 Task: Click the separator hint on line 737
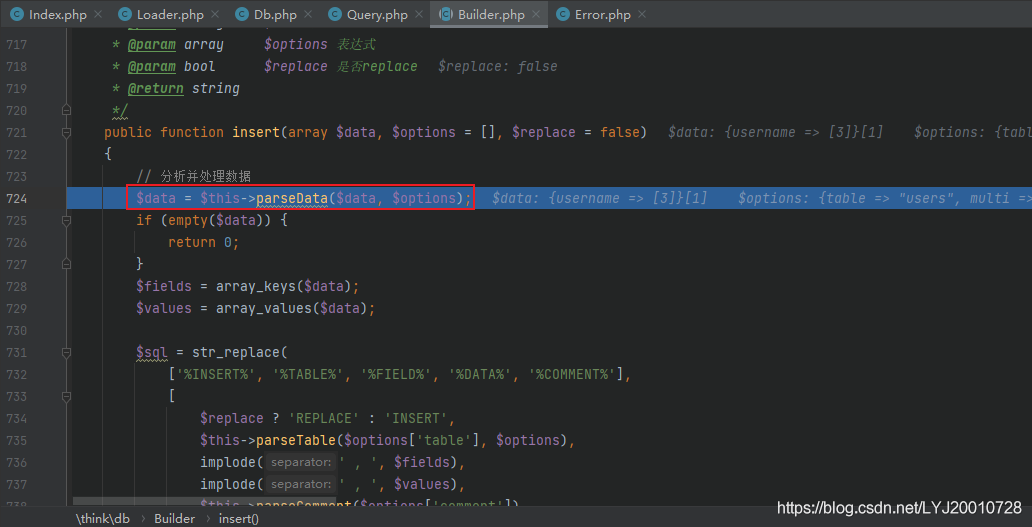301,485
